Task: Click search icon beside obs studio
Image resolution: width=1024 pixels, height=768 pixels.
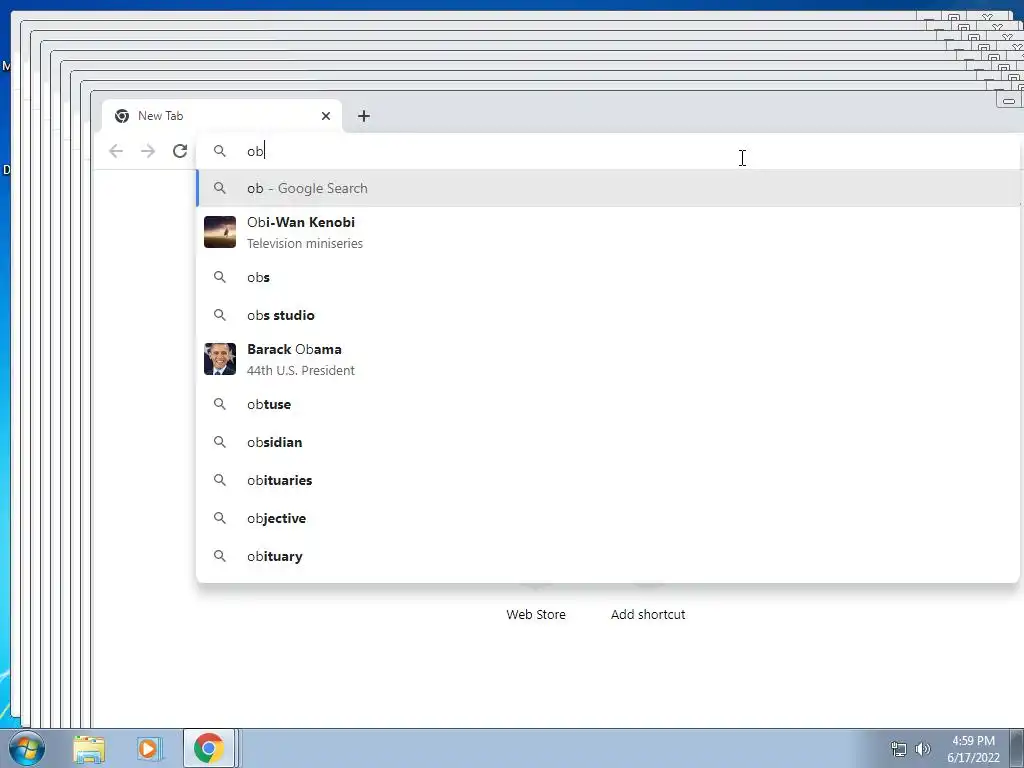Action: [220, 315]
